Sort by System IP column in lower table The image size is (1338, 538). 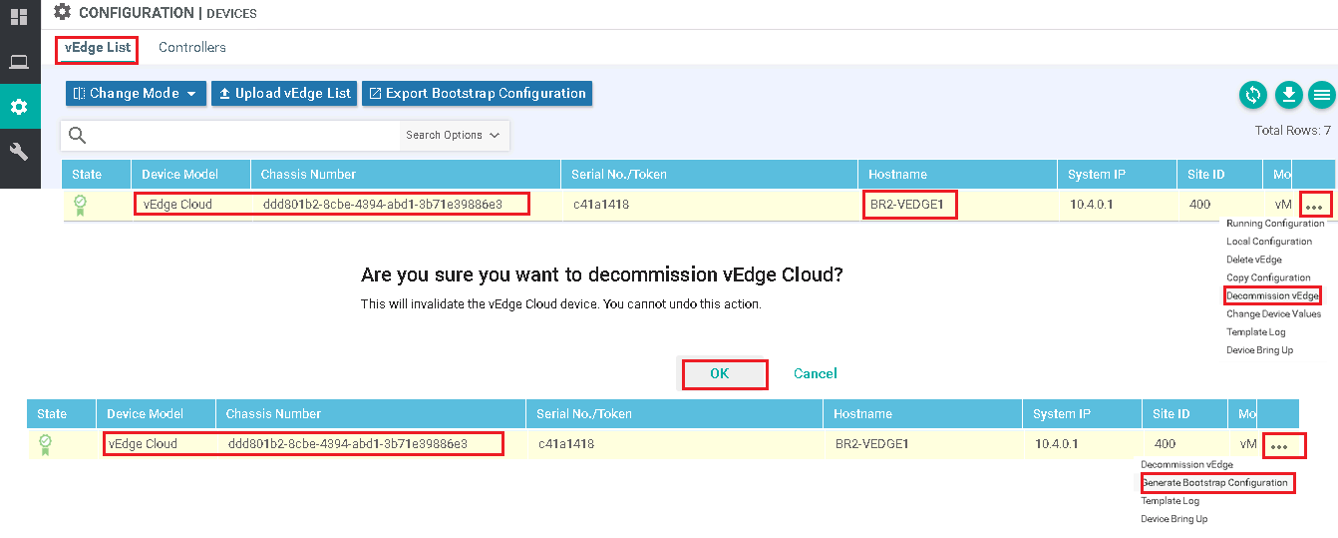[1062, 413]
